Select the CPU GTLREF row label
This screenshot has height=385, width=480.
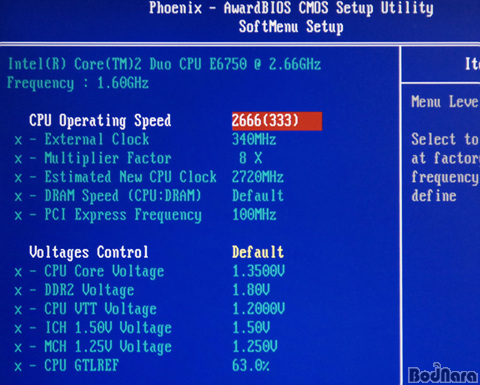point(82,366)
